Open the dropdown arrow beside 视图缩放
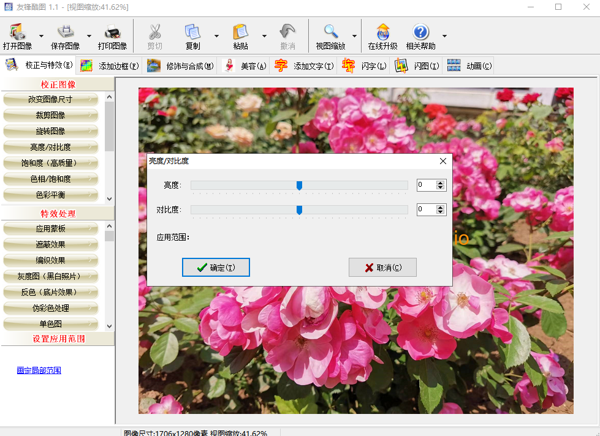 click(354, 38)
